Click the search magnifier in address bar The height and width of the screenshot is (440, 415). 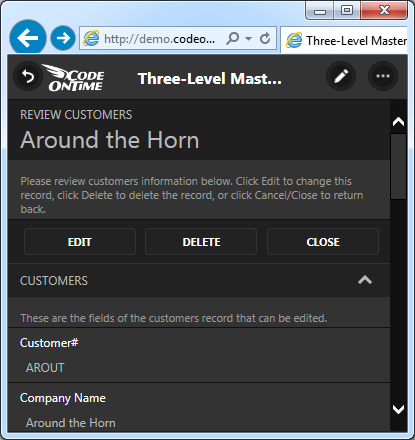(x=233, y=39)
